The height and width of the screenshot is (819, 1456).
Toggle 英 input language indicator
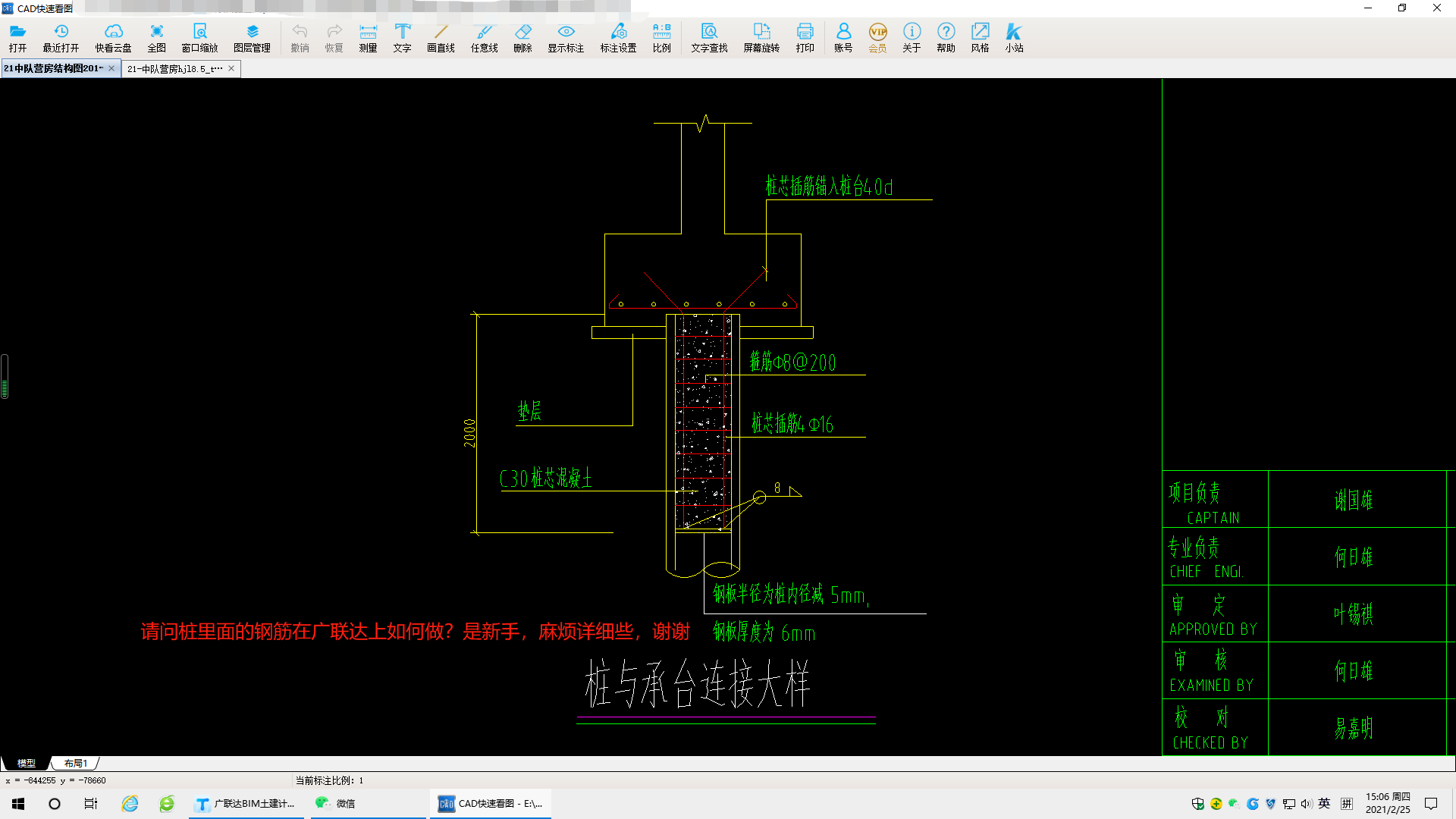click(1324, 804)
